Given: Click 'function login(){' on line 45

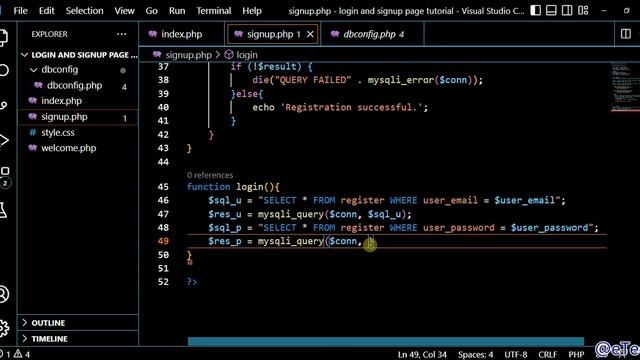Looking at the screenshot, I should click(x=233, y=187).
